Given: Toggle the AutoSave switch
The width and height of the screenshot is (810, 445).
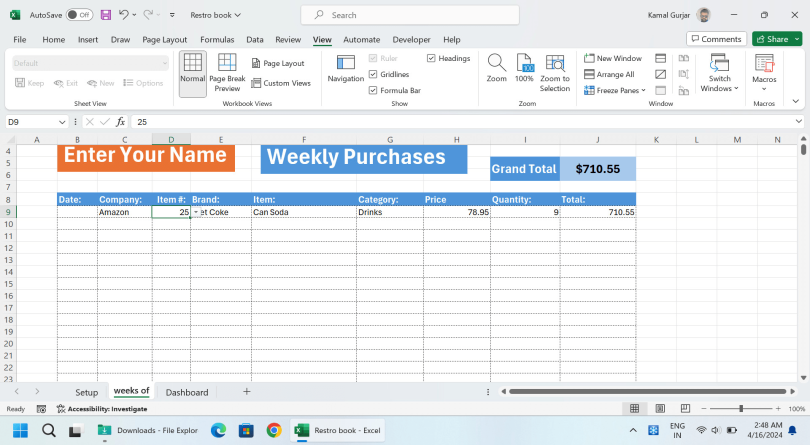Looking at the screenshot, I should [79, 15].
